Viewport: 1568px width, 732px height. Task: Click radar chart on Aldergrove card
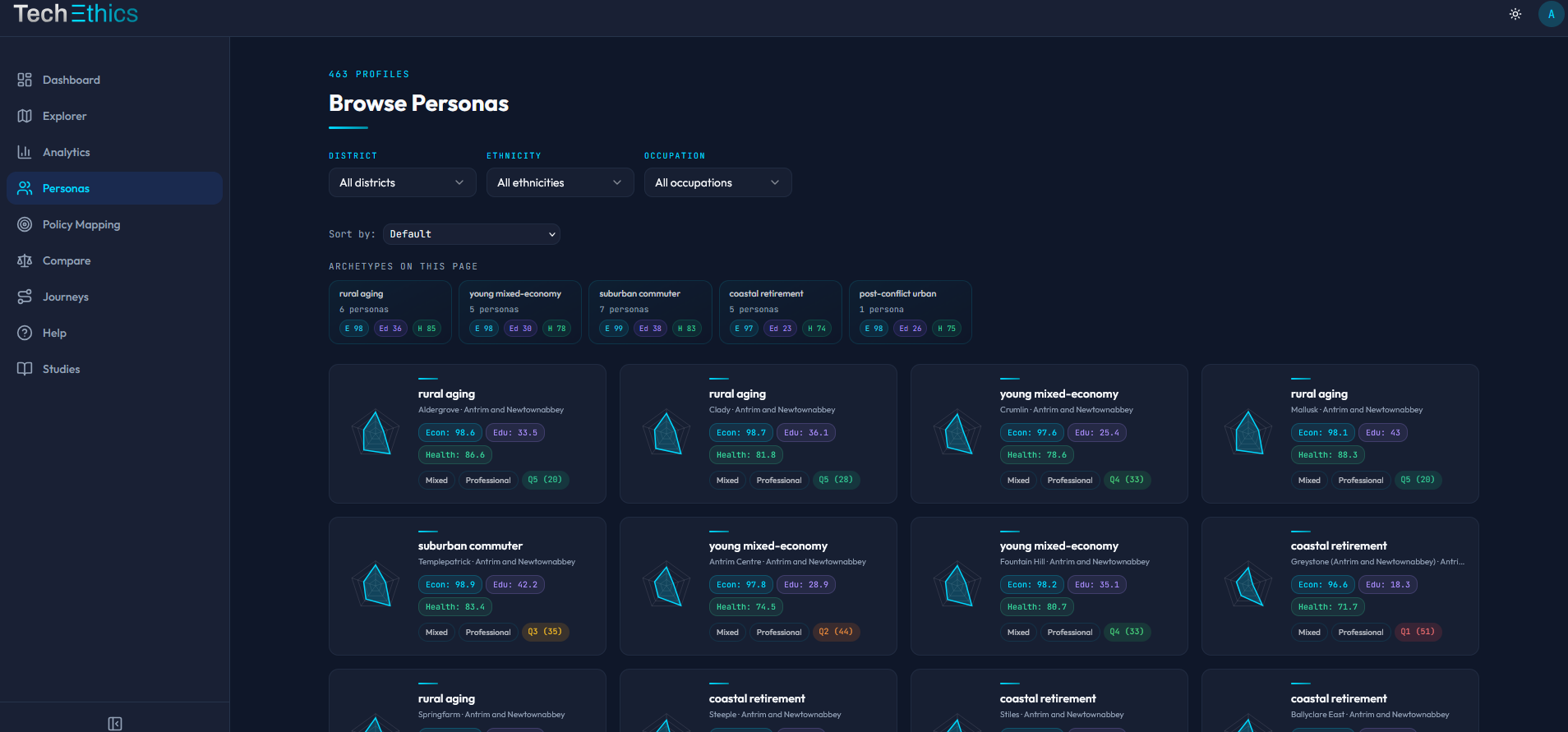click(376, 433)
